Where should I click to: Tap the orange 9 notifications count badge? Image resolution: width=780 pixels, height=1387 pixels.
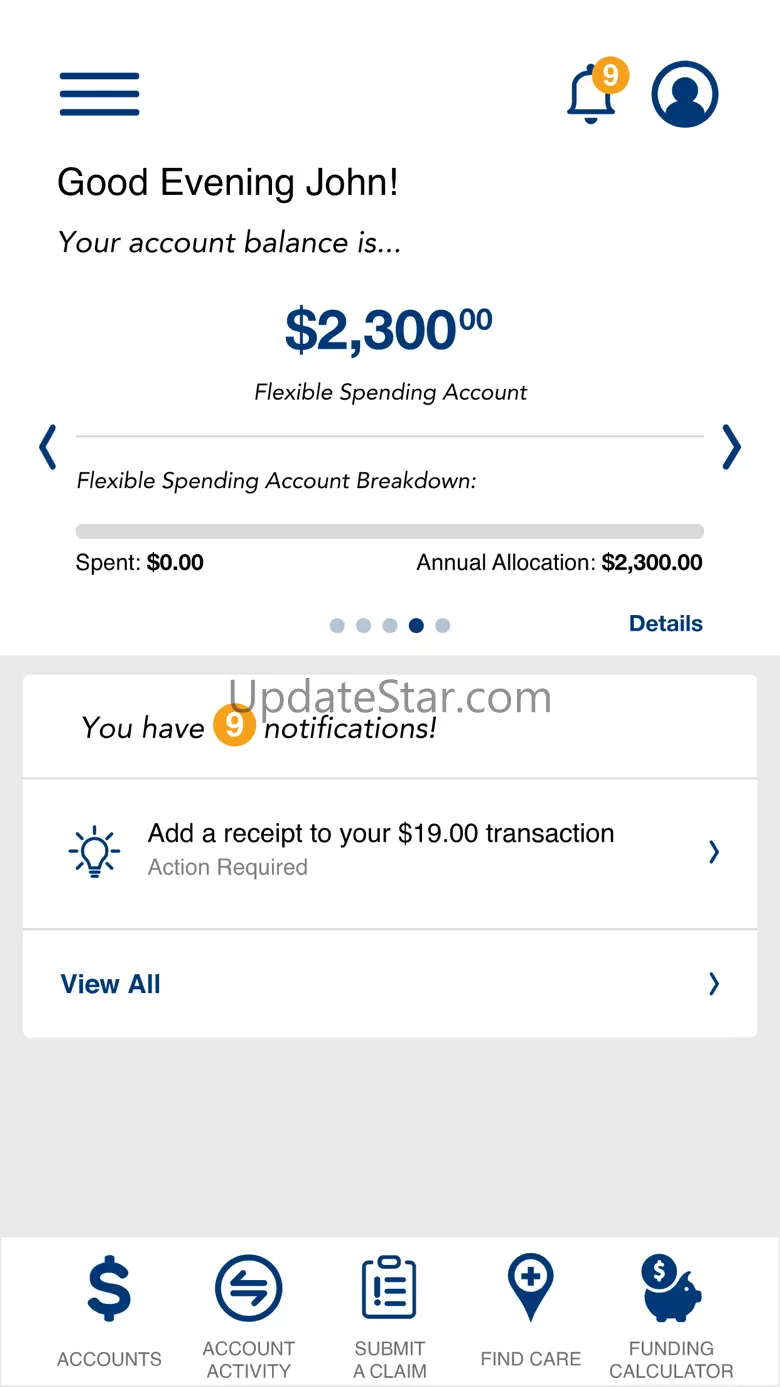click(x=234, y=725)
